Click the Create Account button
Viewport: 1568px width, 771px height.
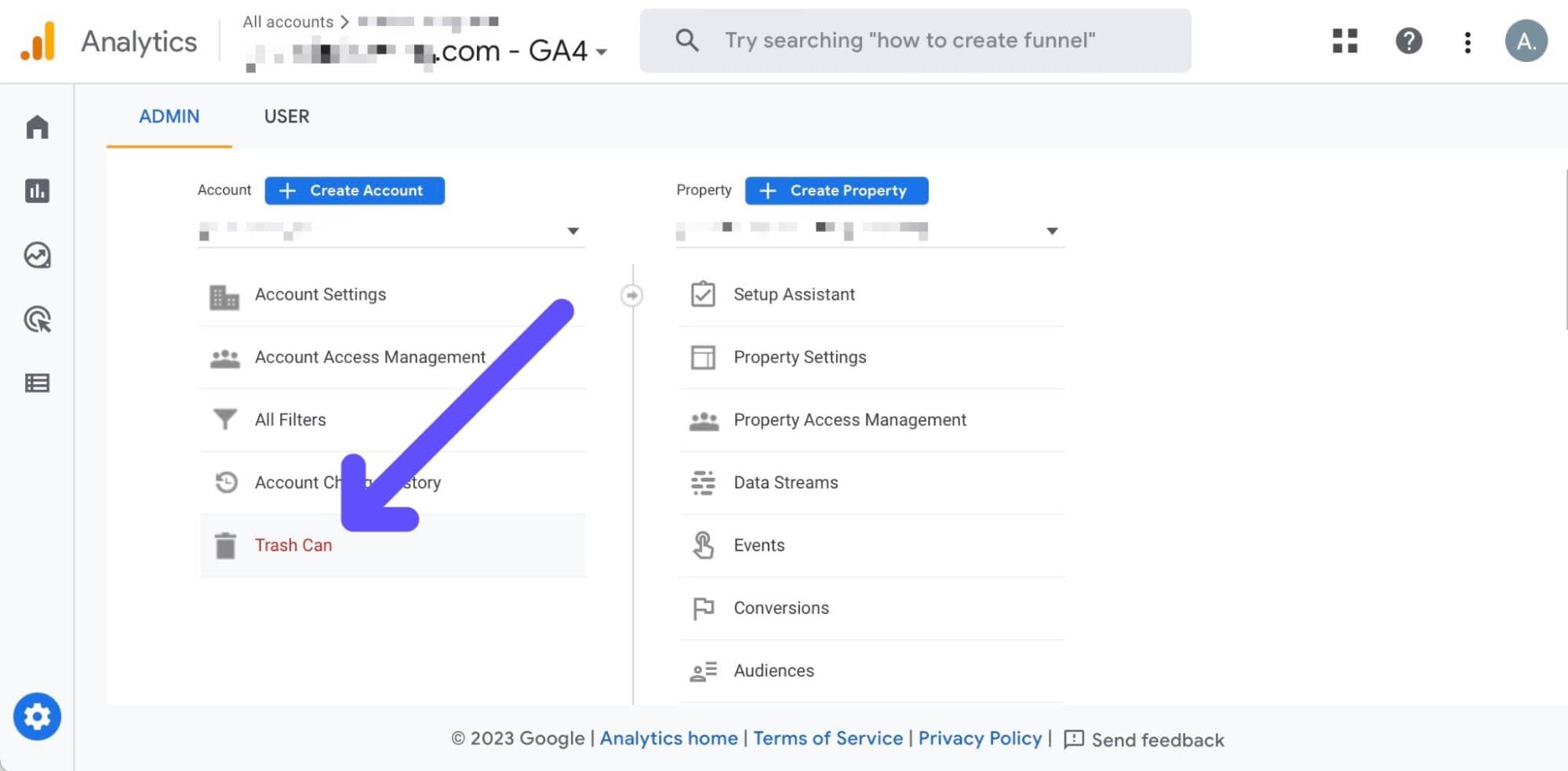(x=354, y=190)
